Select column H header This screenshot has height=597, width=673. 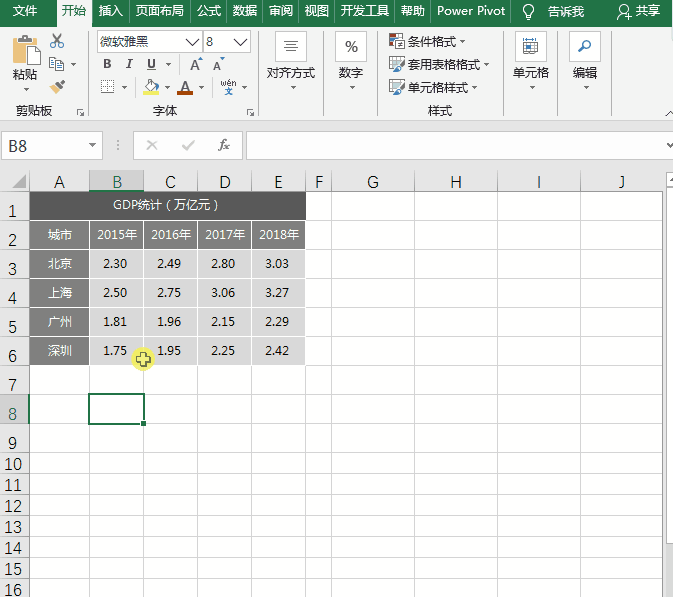tap(456, 182)
